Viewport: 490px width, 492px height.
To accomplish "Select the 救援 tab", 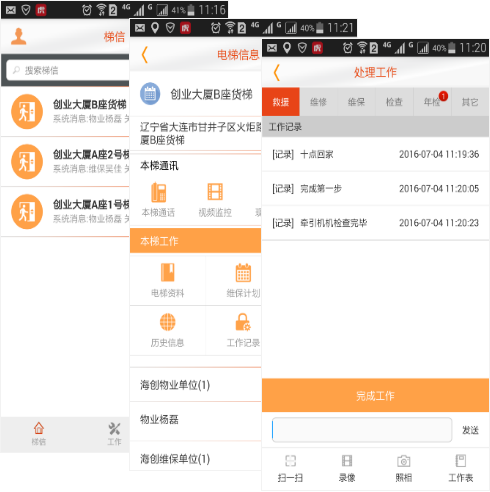I will coord(281,102).
